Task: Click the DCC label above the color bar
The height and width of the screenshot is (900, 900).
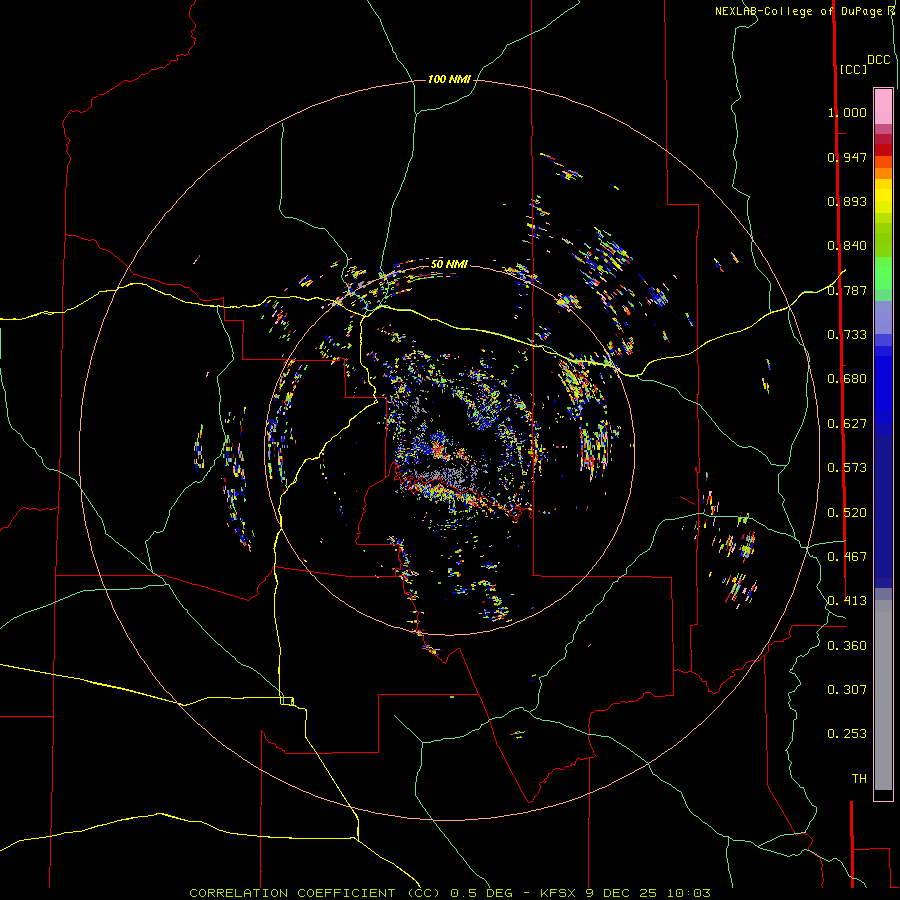Action: click(x=878, y=60)
